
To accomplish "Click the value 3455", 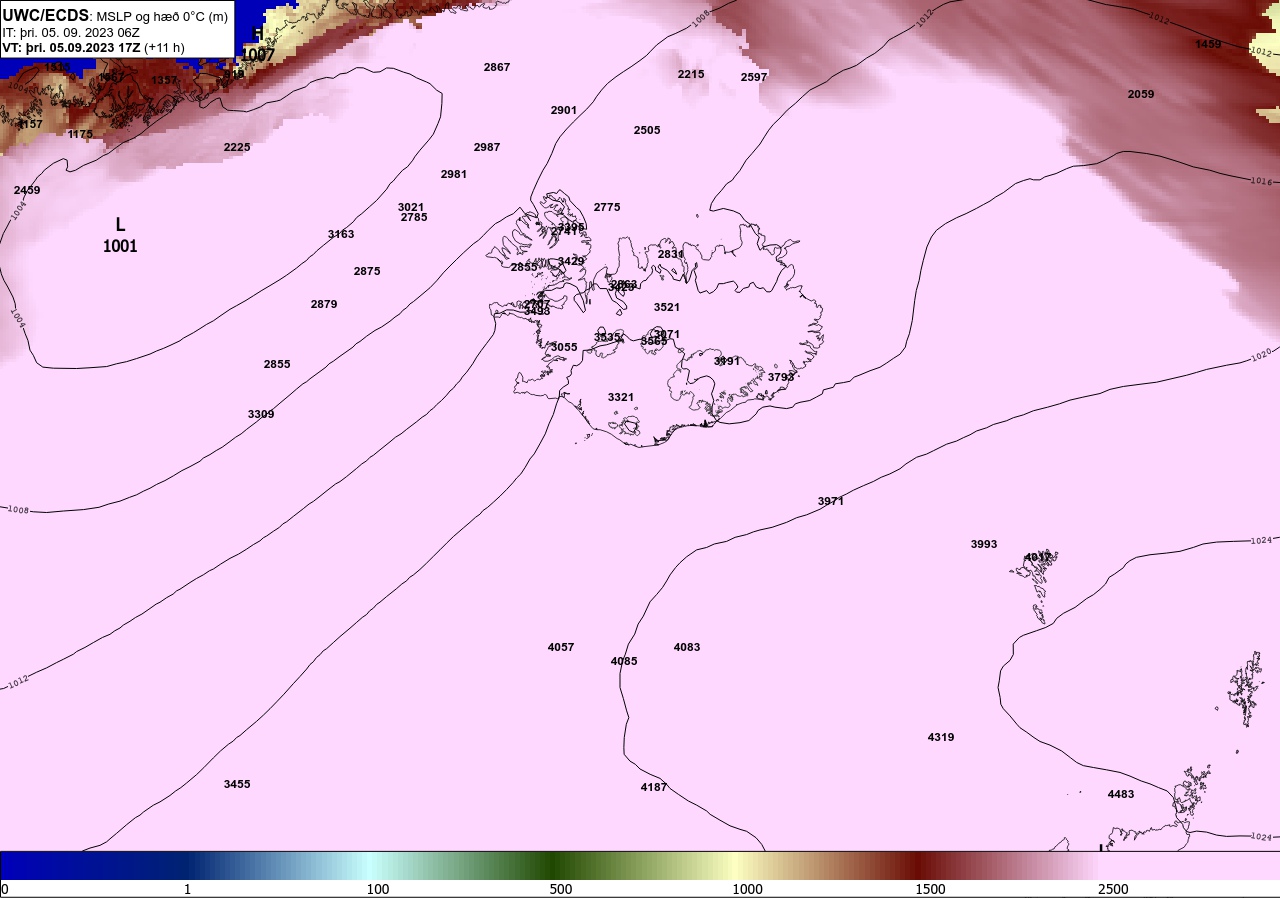I will coord(237,784).
